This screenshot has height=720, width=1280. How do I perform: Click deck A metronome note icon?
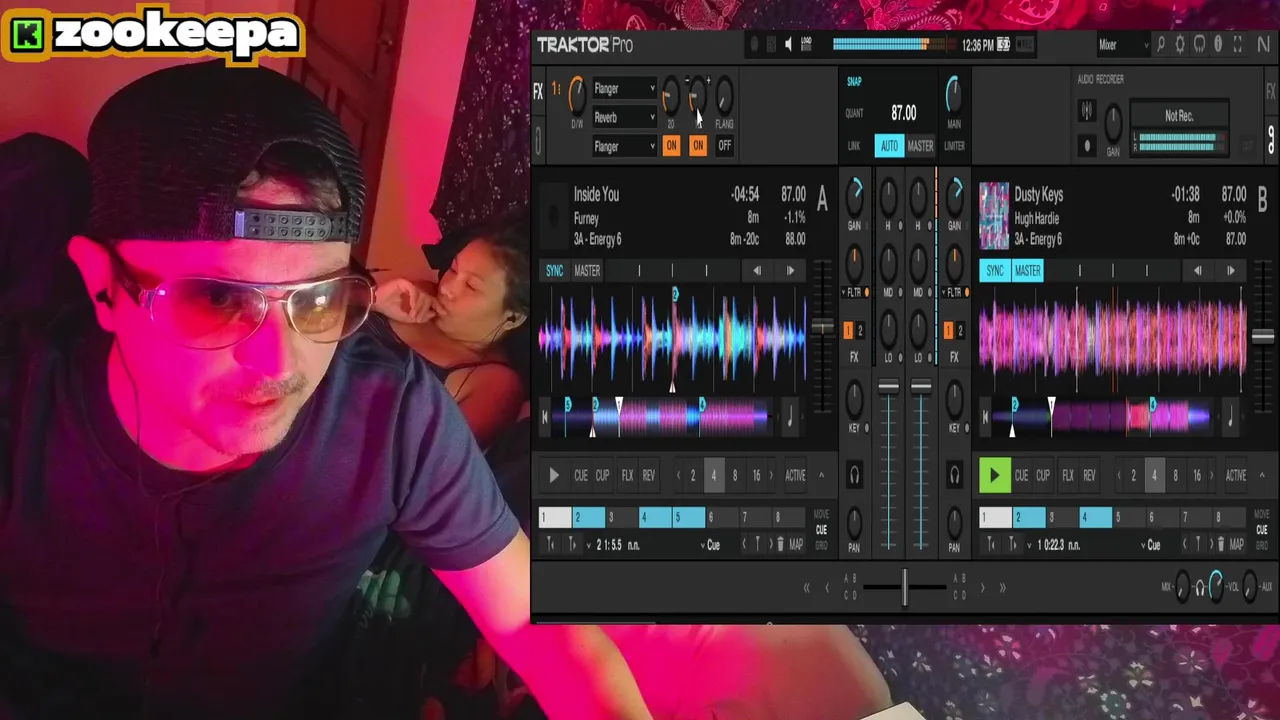(790, 418)
